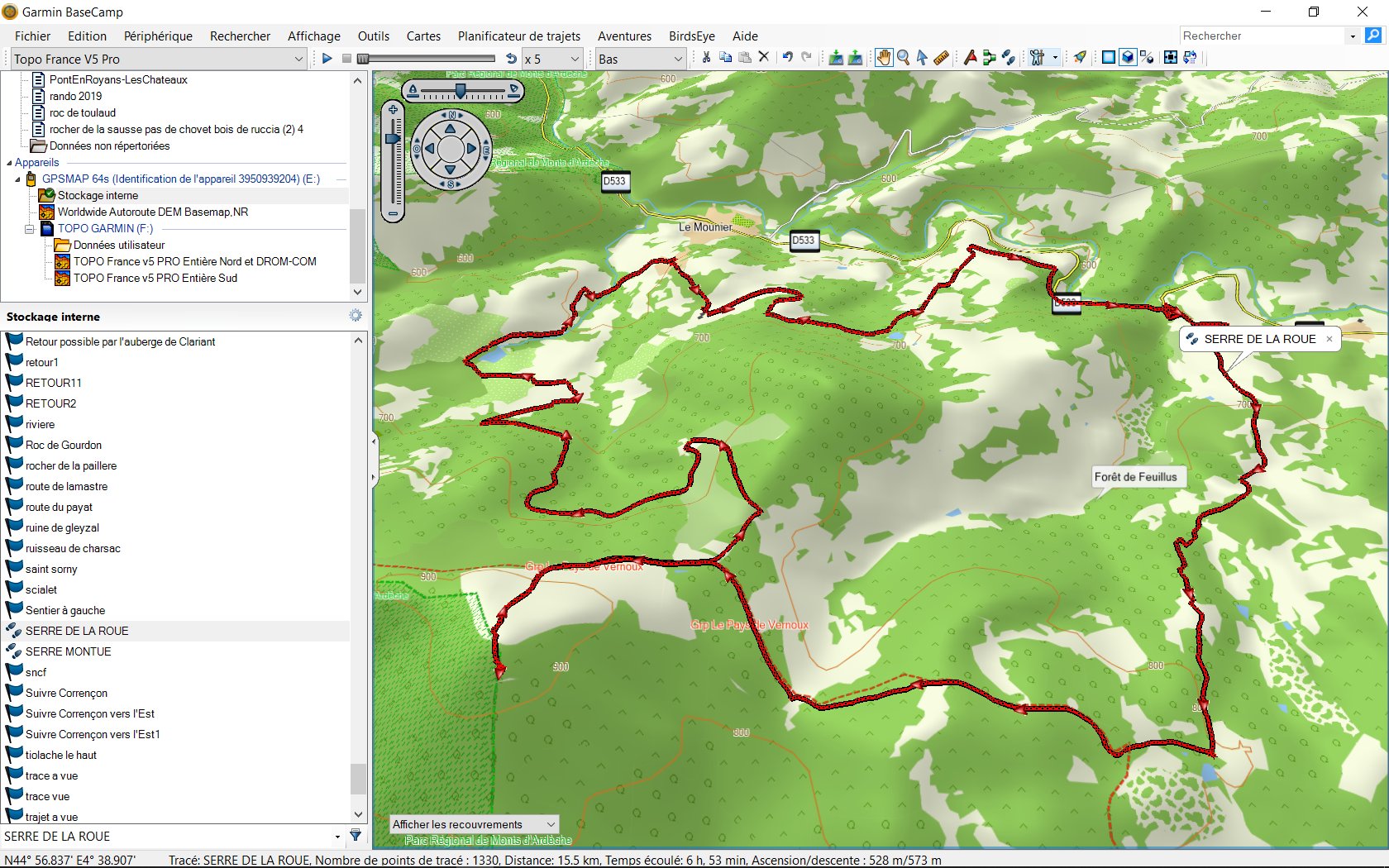Open the BirdsEye menu

click(691, 36)
